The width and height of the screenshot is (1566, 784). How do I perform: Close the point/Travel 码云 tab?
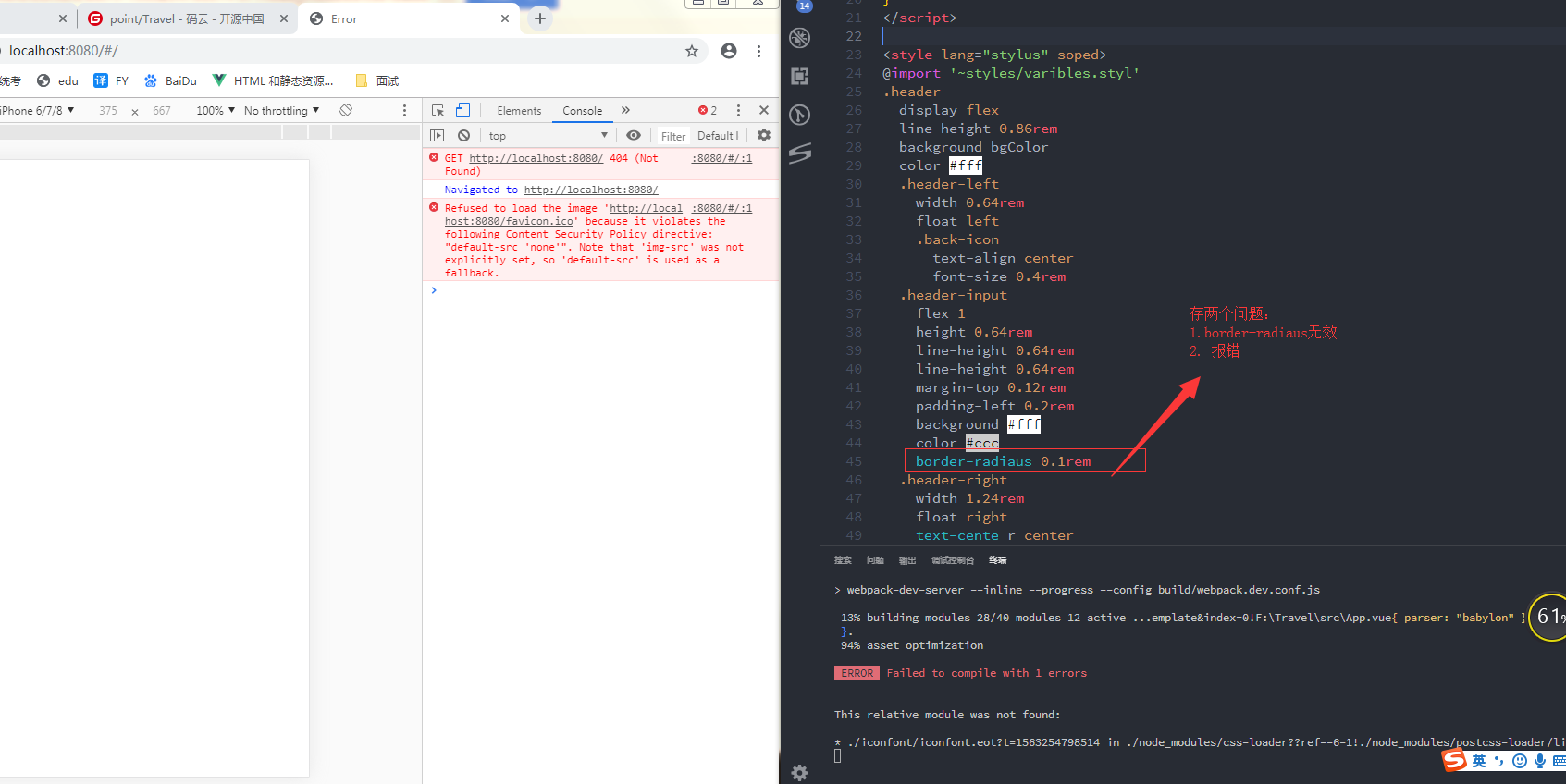coord(283,18)
